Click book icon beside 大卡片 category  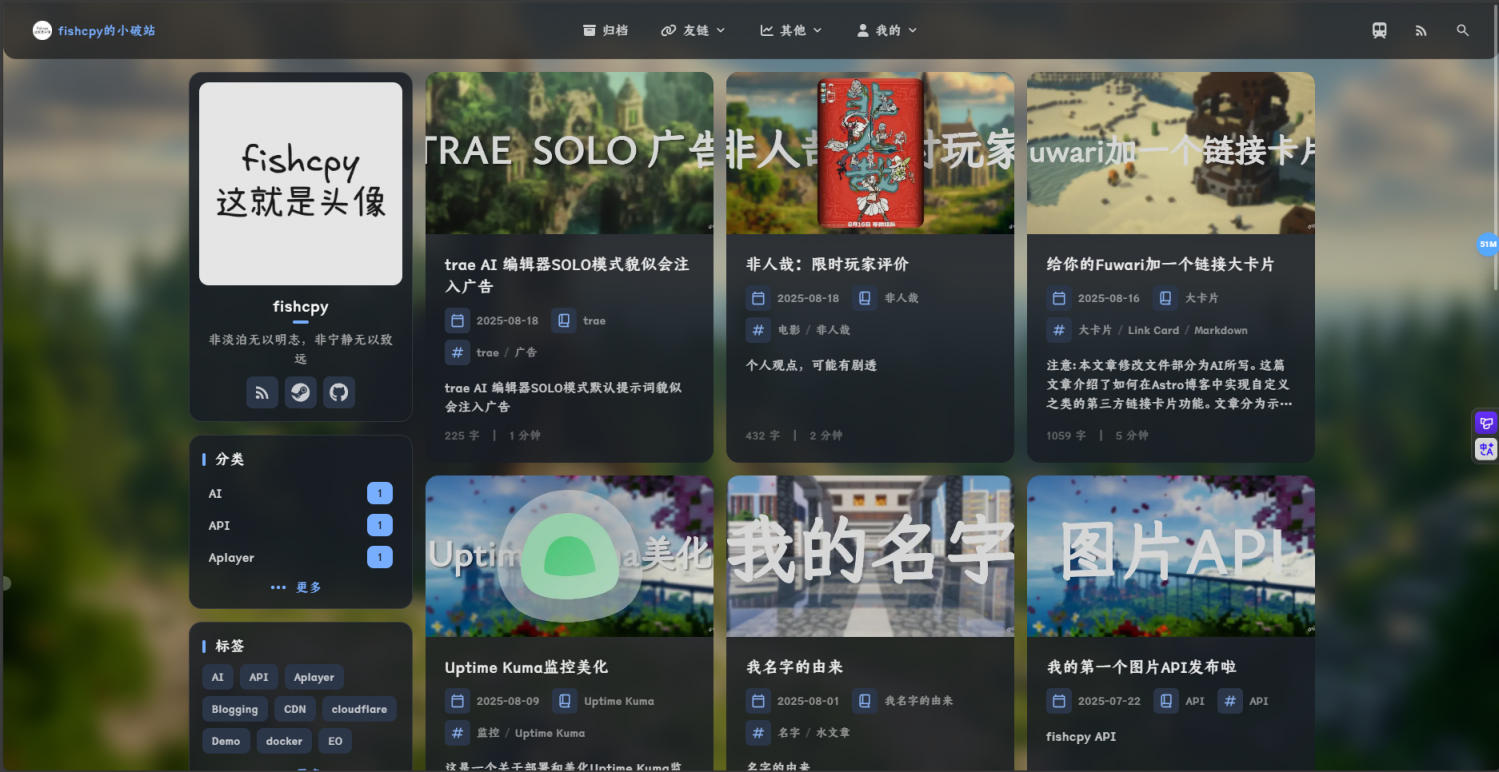tap(1165, 298)
